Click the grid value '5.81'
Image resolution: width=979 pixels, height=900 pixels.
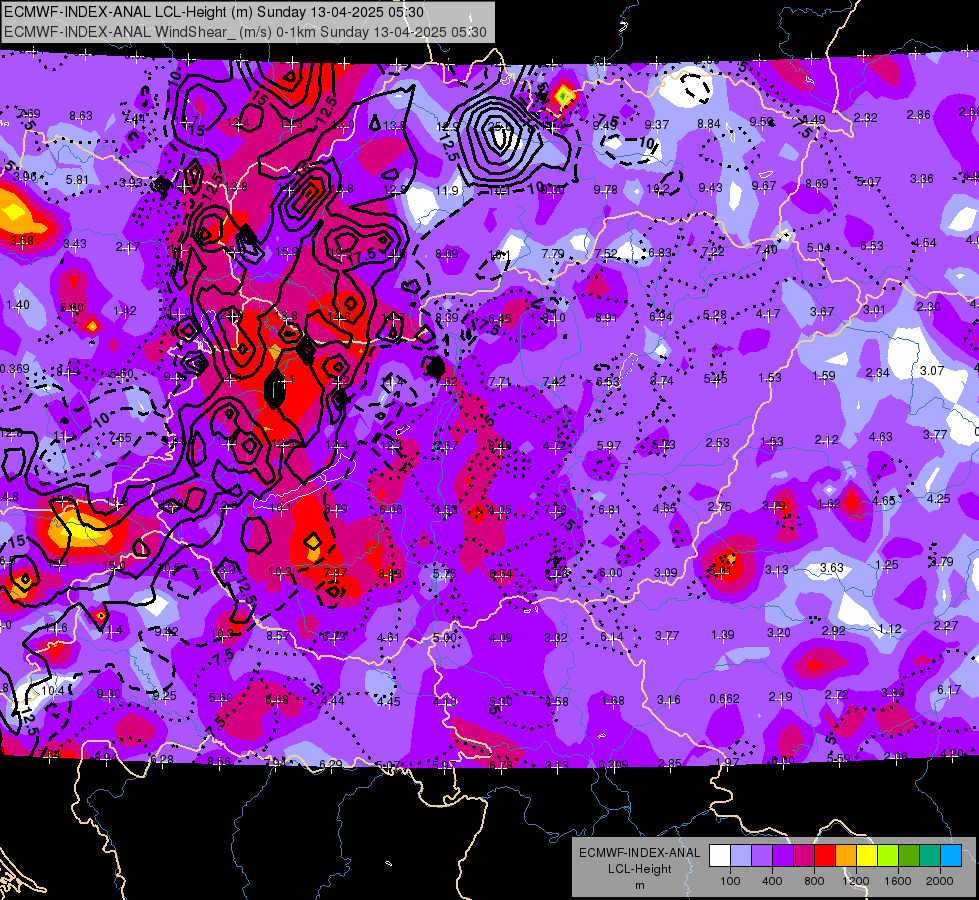[x=77, y=180]
